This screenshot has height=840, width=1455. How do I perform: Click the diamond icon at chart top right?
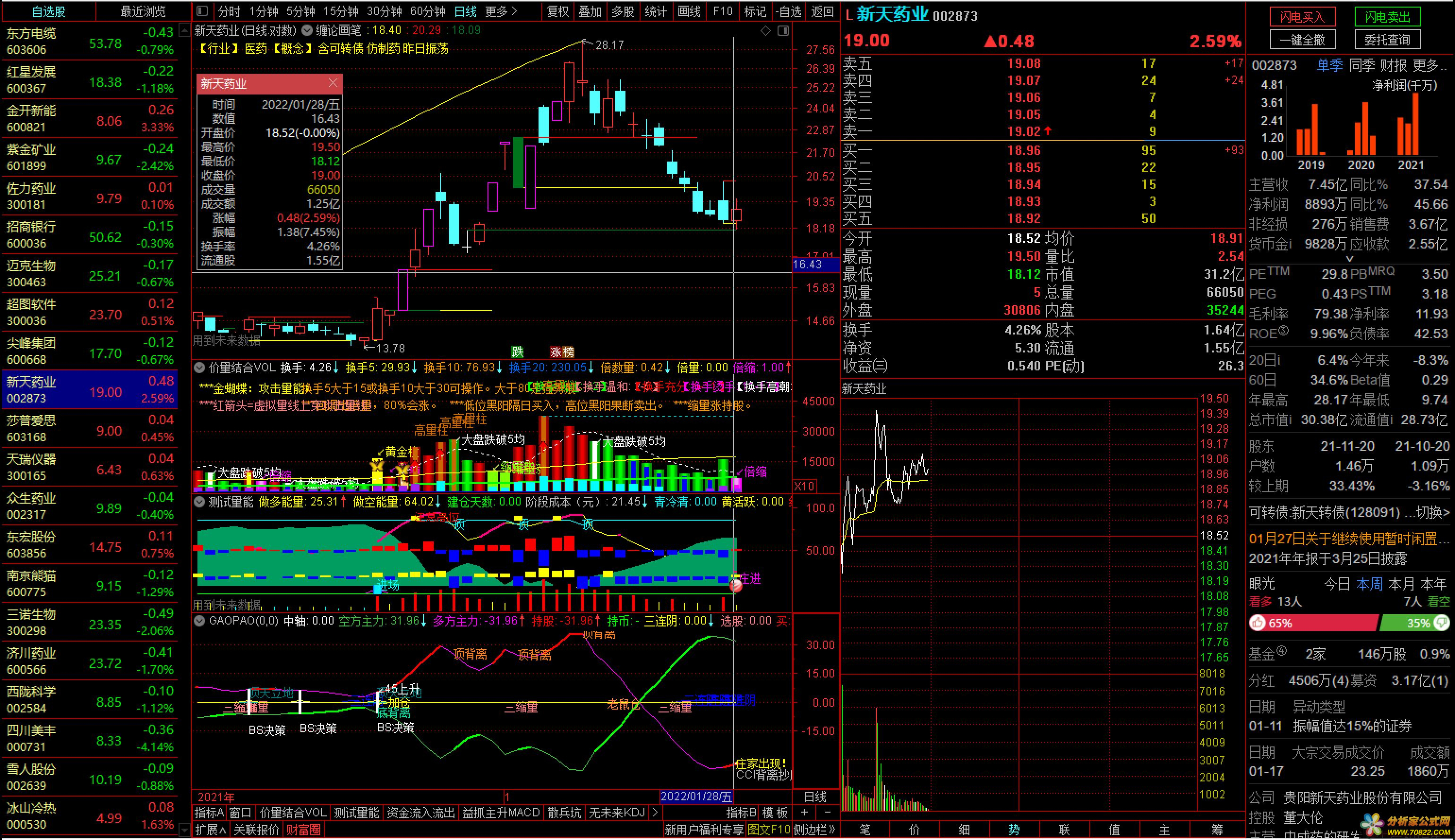tap(766, 31)
